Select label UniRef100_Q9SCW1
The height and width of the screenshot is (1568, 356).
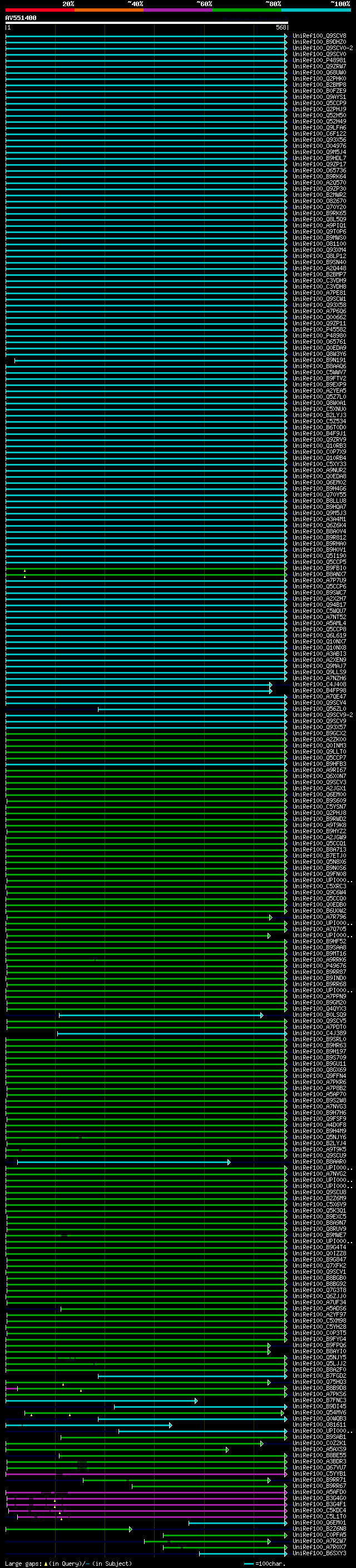tap(319, 299)
